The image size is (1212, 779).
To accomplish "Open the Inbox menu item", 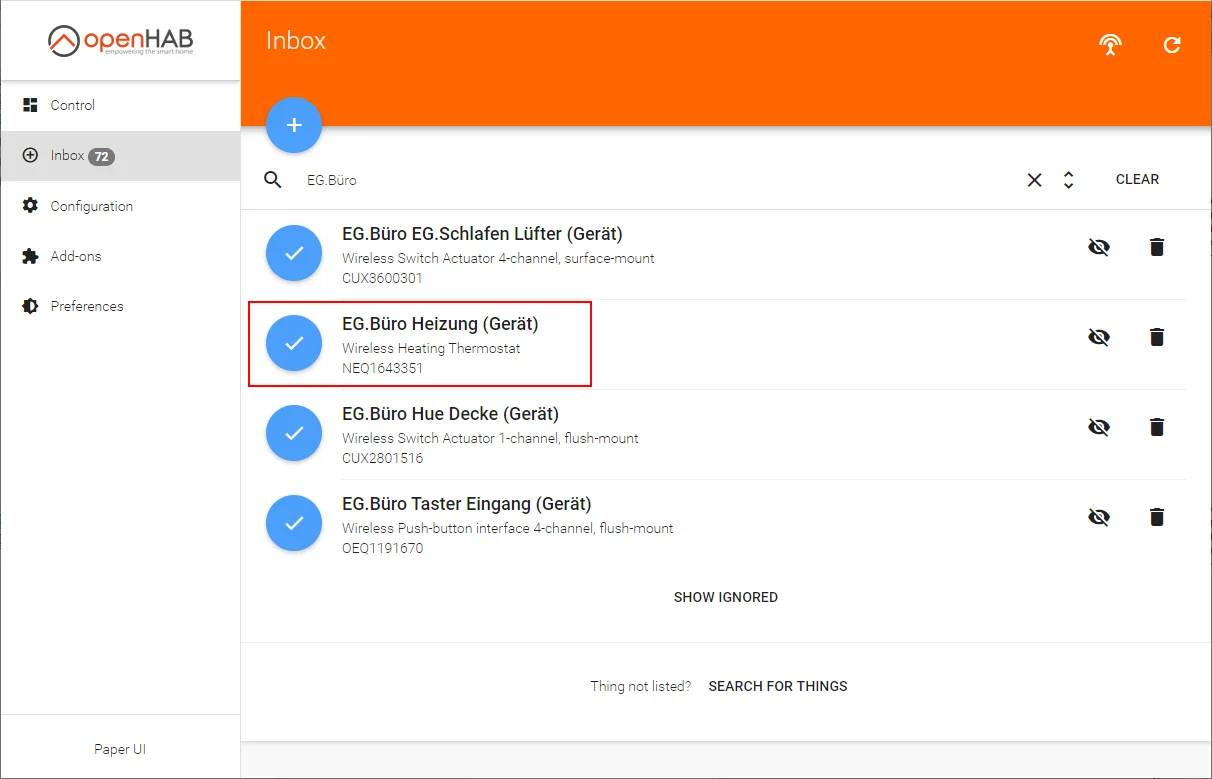I will click(120, 156).
